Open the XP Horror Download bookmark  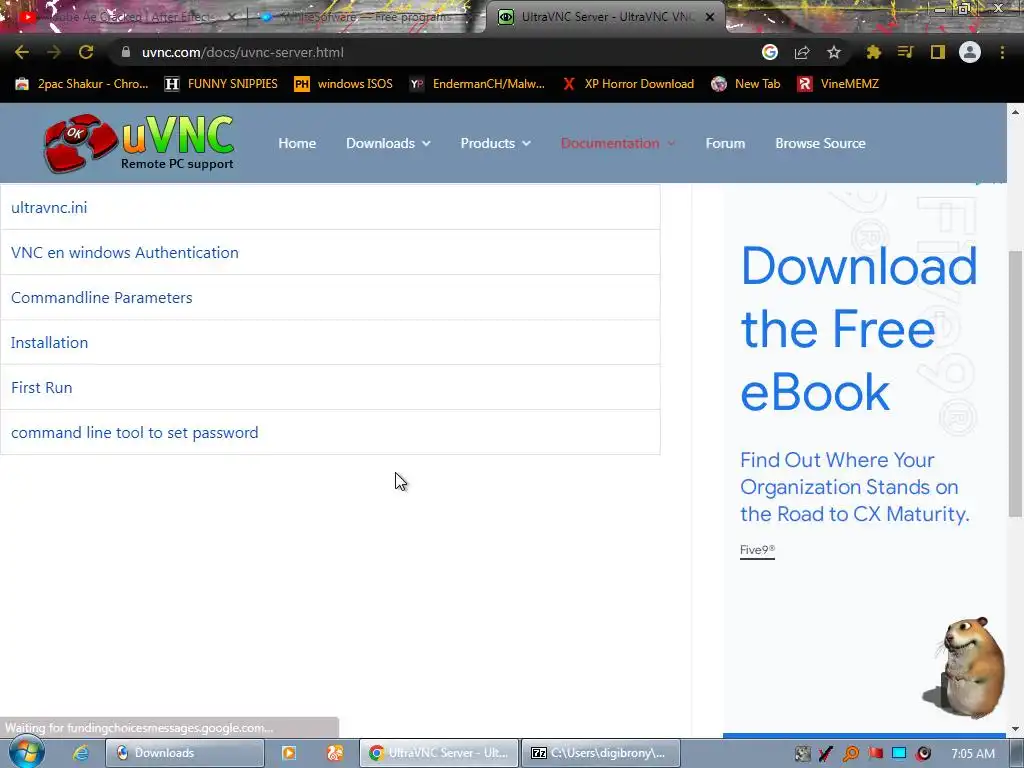coord(628,84)
